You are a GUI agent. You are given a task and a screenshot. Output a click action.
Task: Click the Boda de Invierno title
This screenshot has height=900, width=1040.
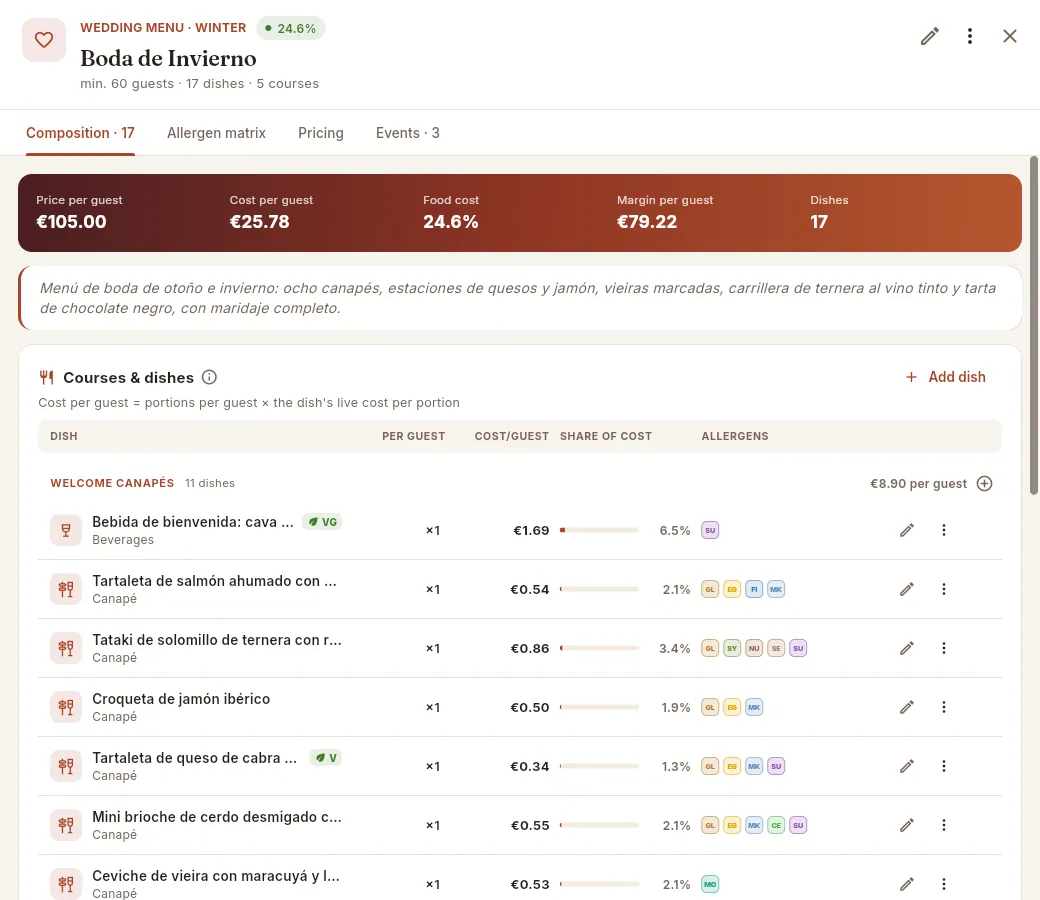click(168, 58)
